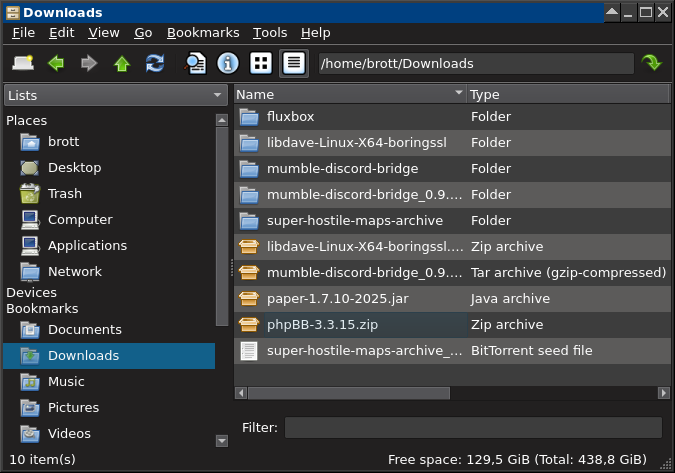The height and width of the screenshot is (473, 675).
Task: Select paper-1.7.10-2025.jar archive icon
Action: pyautogui.click(x=249, y=299)
